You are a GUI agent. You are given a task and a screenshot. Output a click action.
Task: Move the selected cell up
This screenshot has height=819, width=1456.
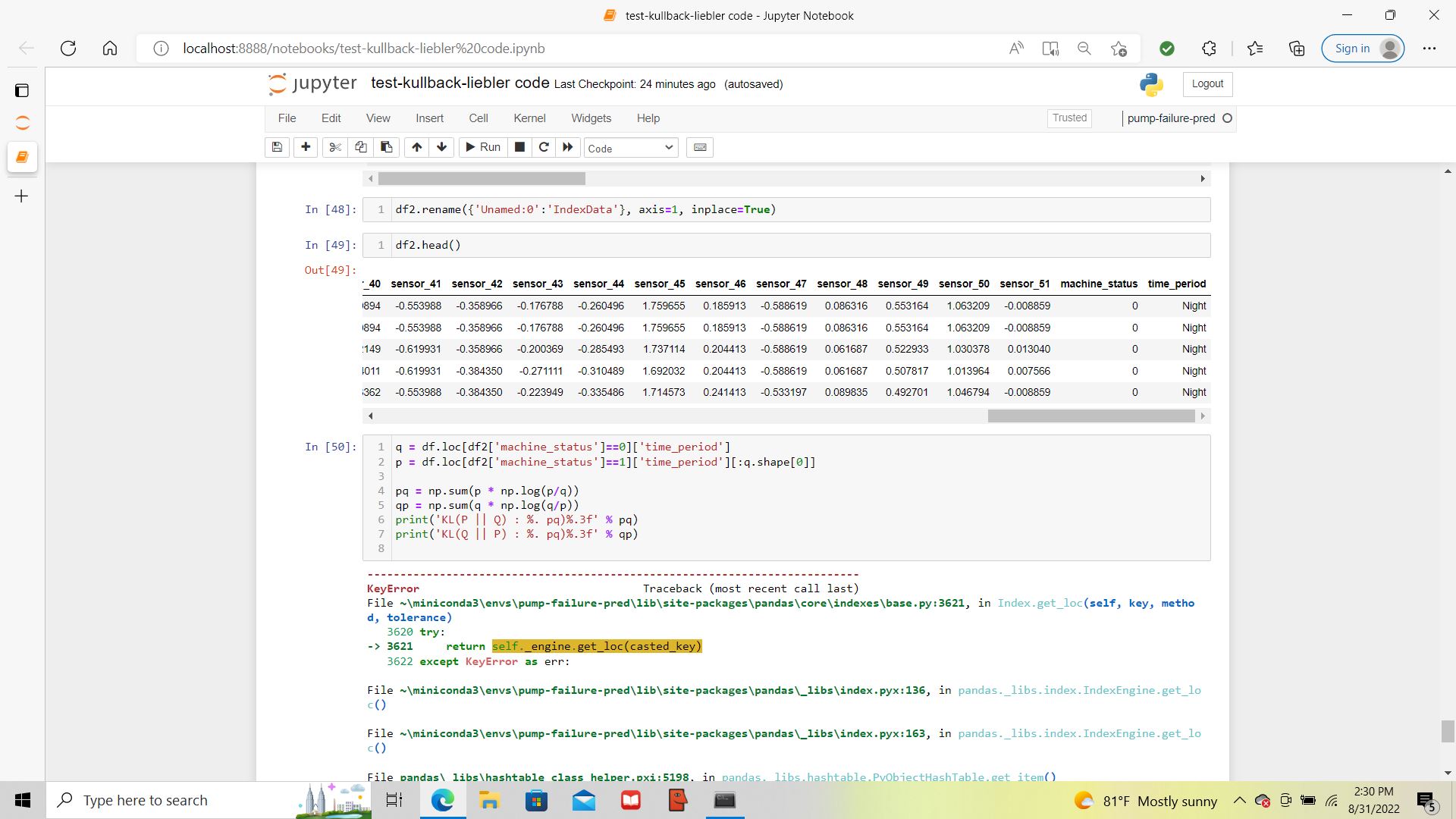416,147
